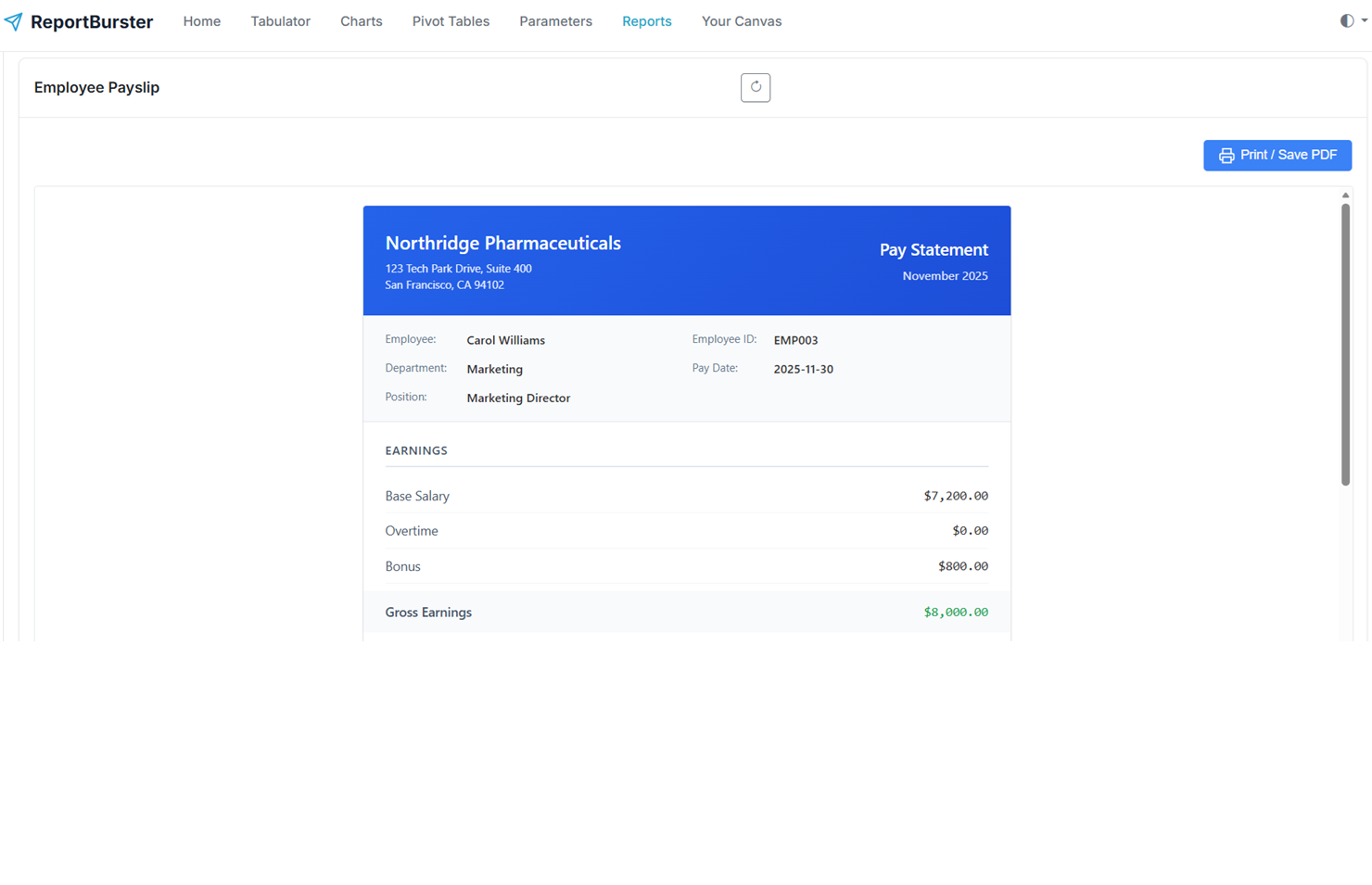The width and height of the screenshot is (1372, 885).
Task: Switch to the Parameters page
Action: (x=555, y=21)
